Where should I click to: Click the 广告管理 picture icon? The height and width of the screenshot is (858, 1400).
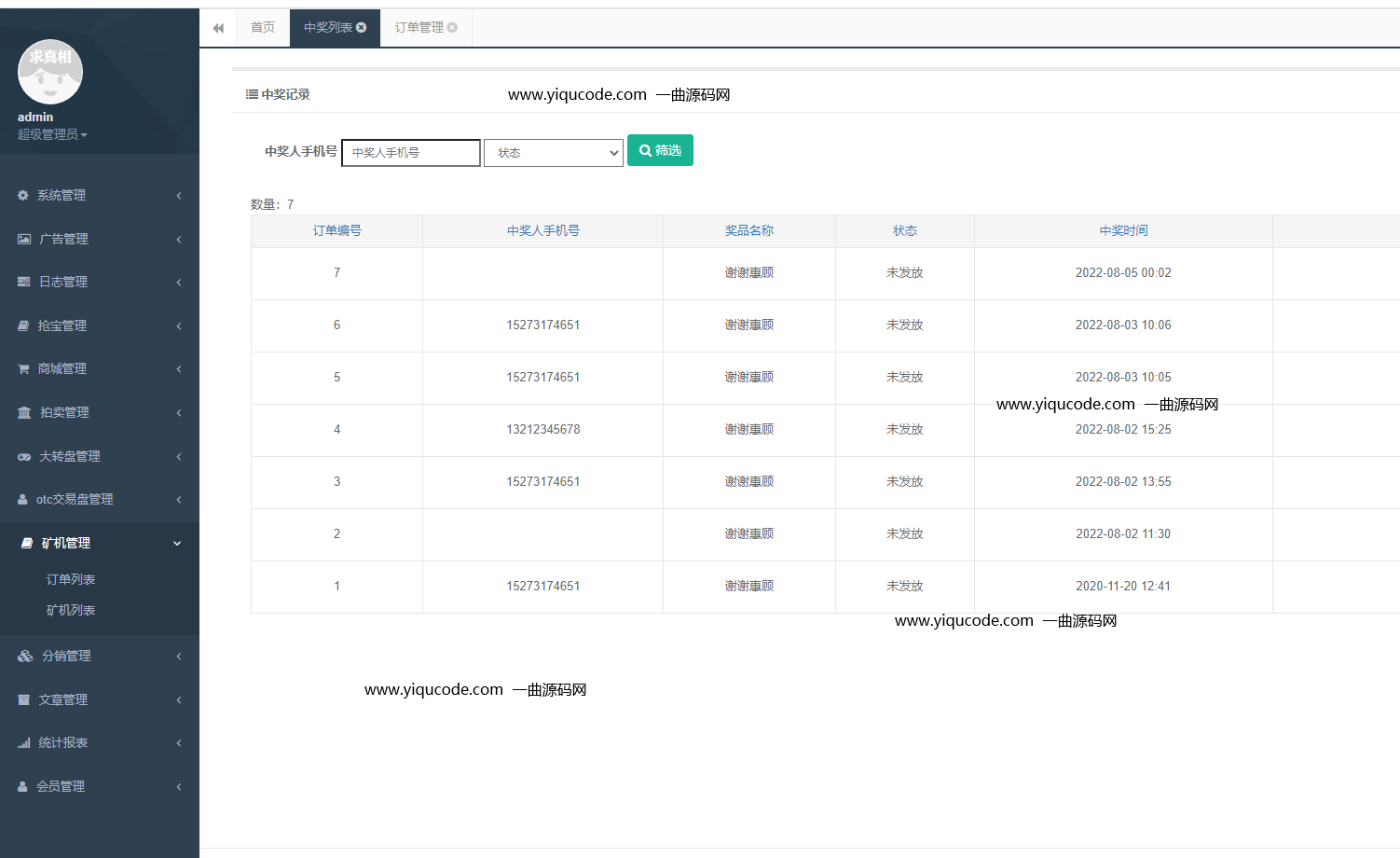coord(24,239)
